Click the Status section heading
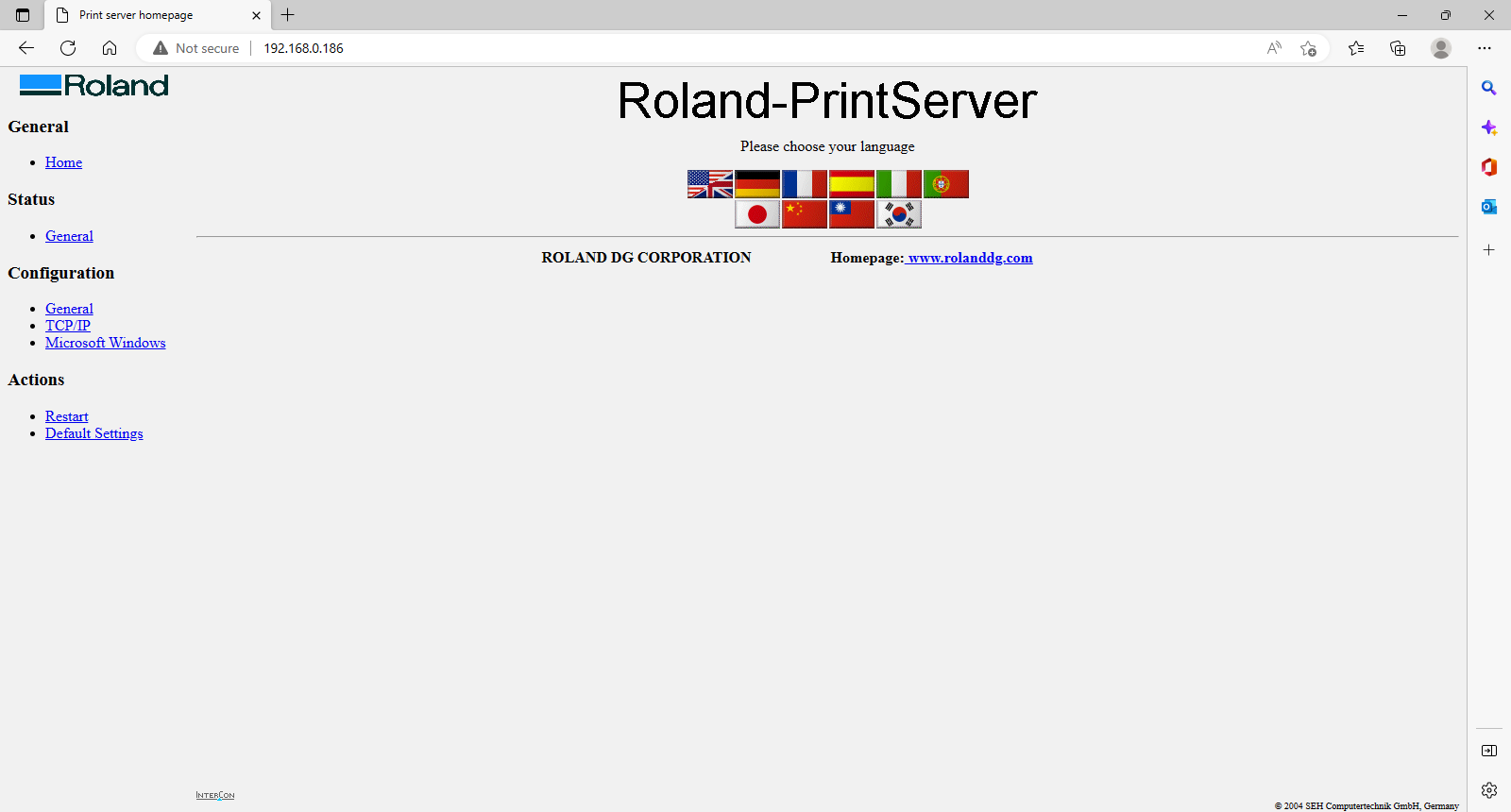Image resolution: width=1511 pixels, height=812 pixels. click(x=31, y=199)
